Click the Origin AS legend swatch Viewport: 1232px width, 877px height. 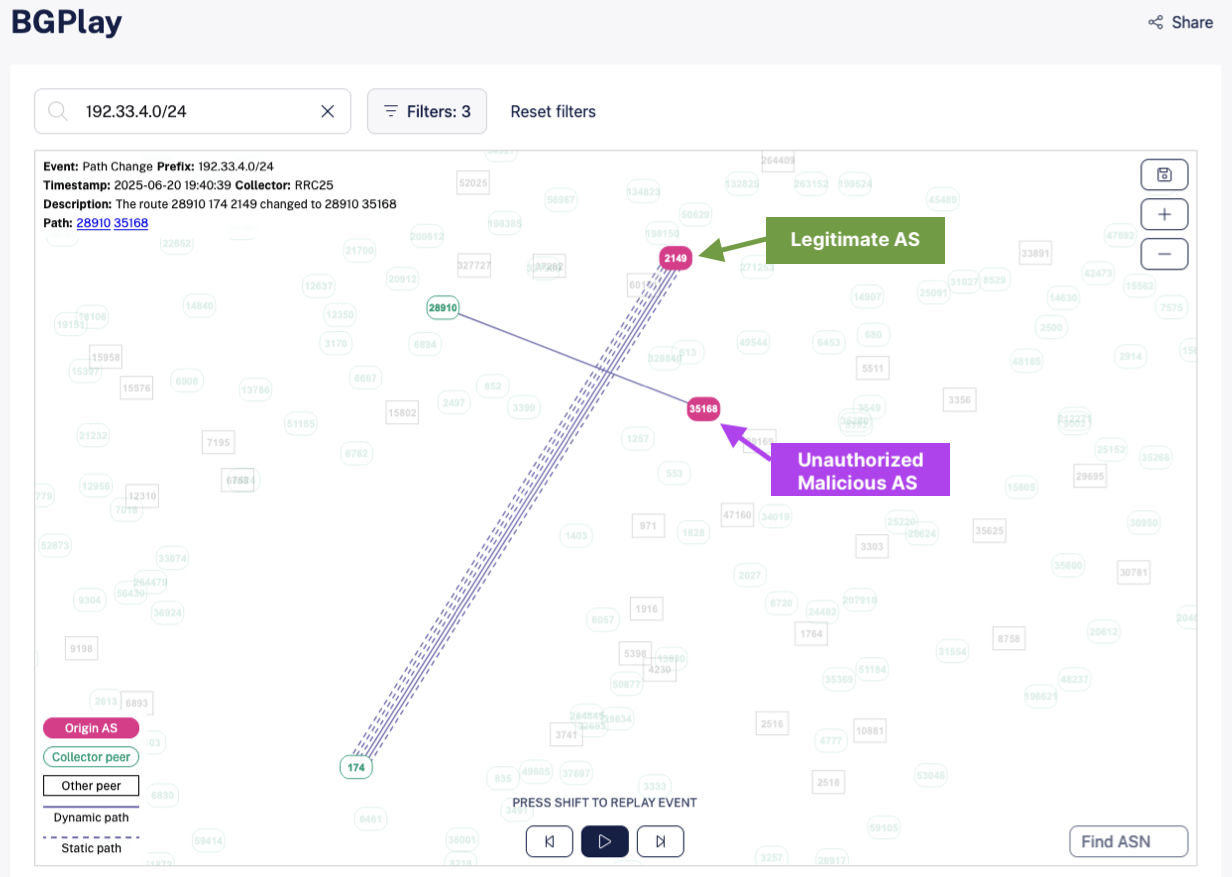91,728
